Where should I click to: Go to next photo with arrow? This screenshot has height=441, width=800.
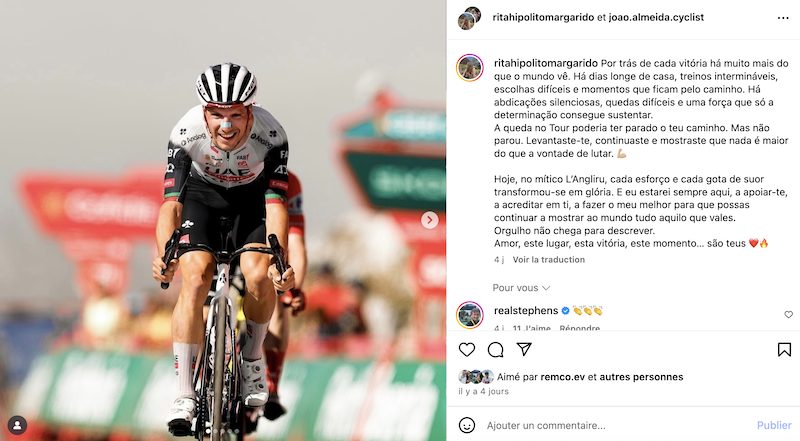tap(430, 220)
